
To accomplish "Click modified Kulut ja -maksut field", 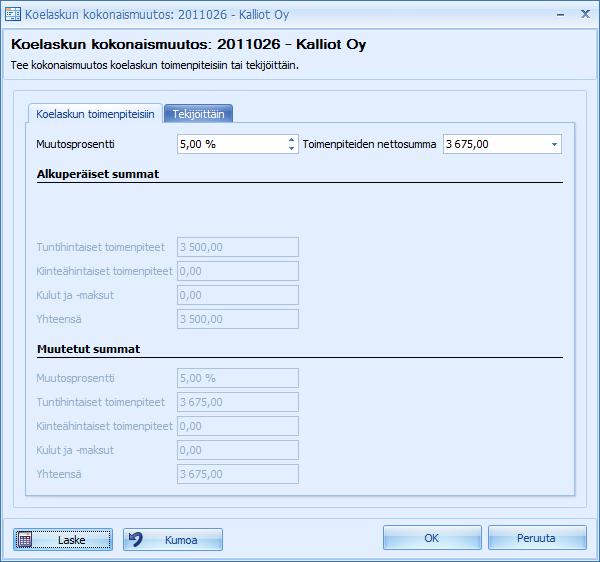I will pos(238,450).
